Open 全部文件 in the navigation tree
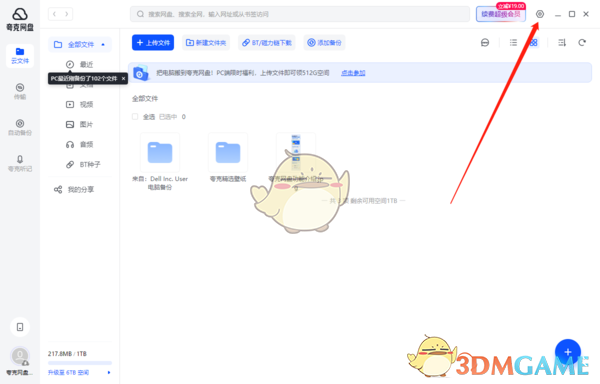600x384 pixels. pyautogui.click(x=80, y=45)
